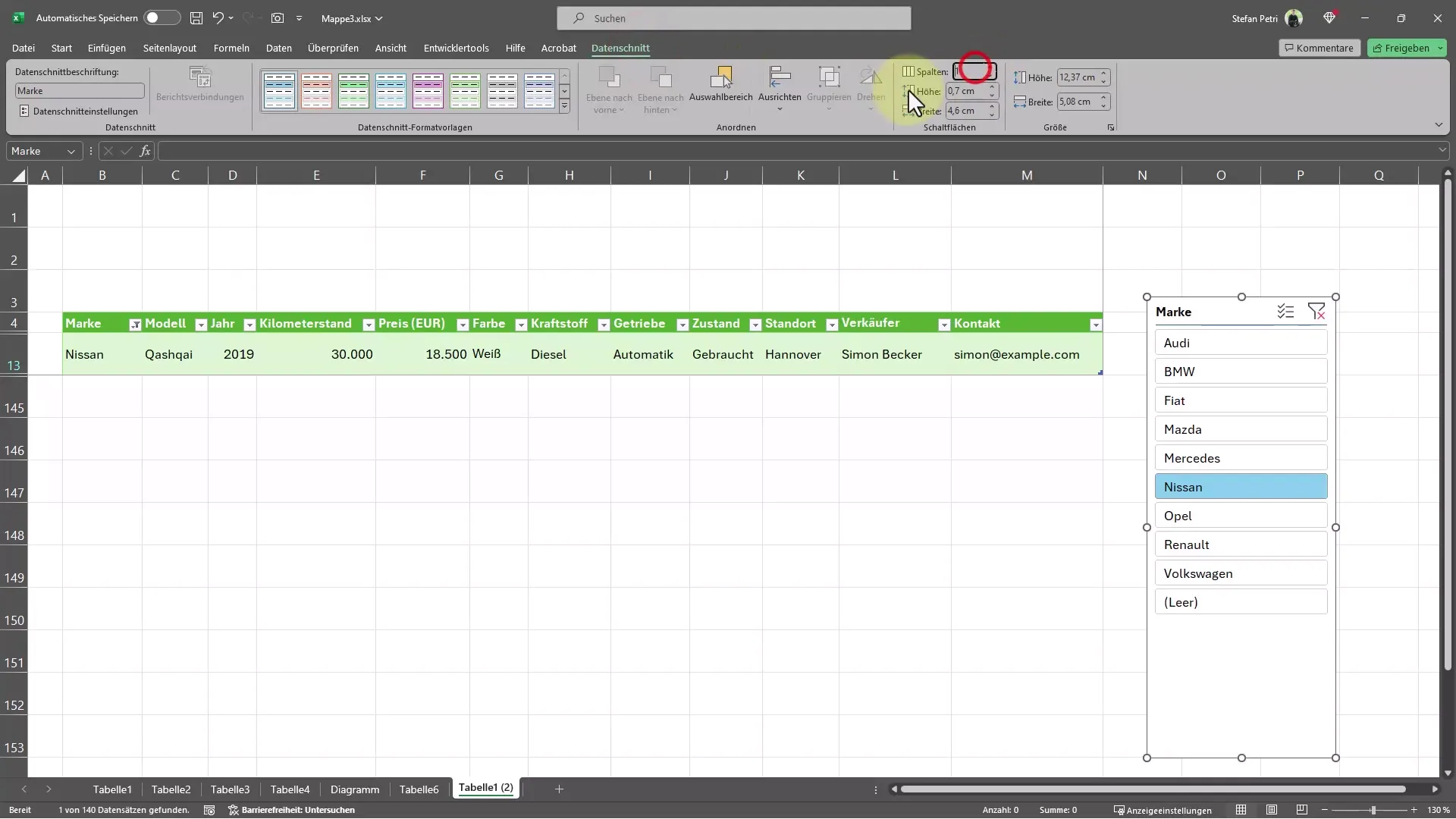Image resolution: width=1456 pixels, height=819 pixels.
Task: Select the Datenschnitt ribbon tab
Action: (x=620, y=48)
